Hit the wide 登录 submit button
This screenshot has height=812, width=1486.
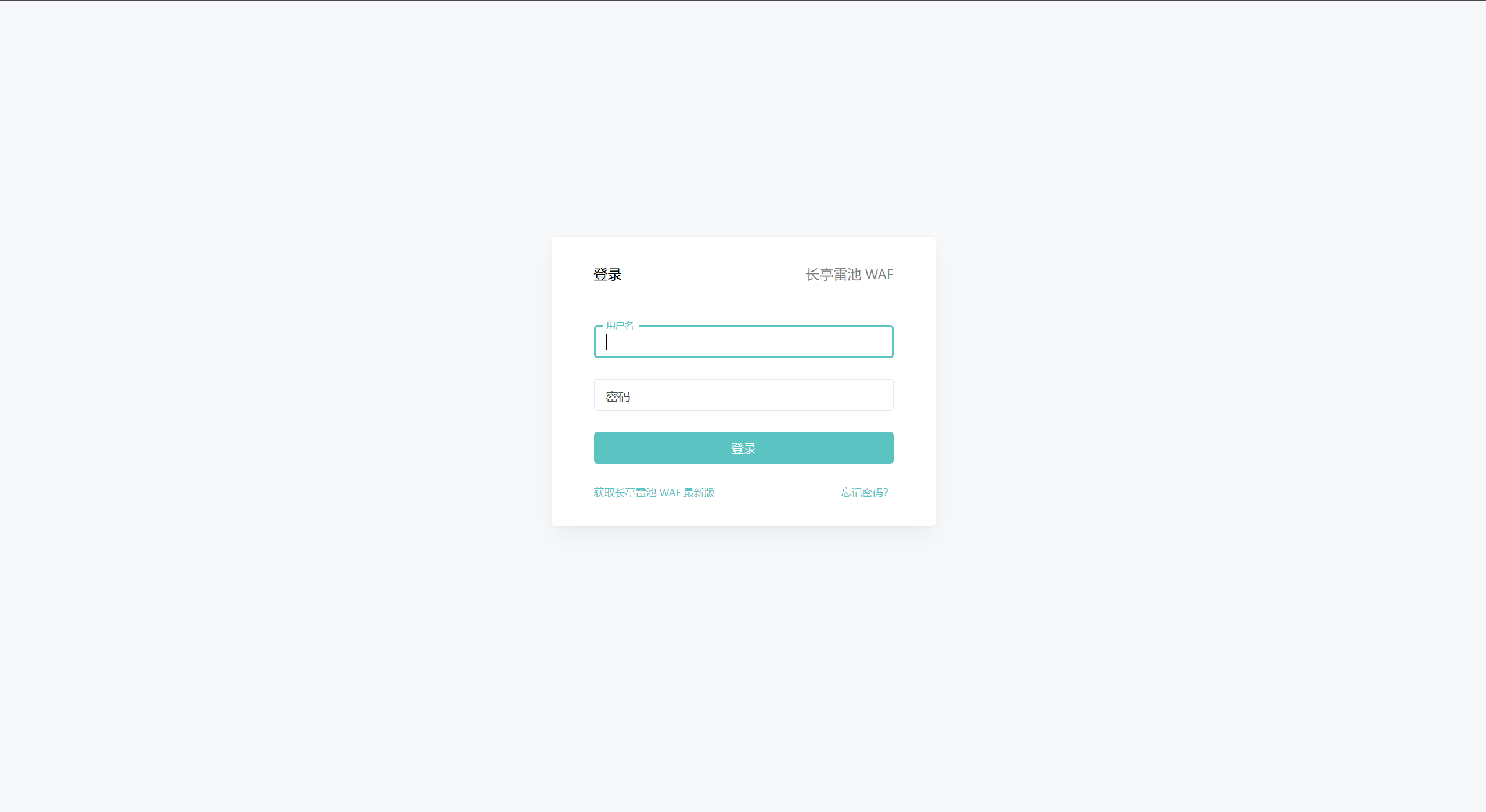[743, 448]
